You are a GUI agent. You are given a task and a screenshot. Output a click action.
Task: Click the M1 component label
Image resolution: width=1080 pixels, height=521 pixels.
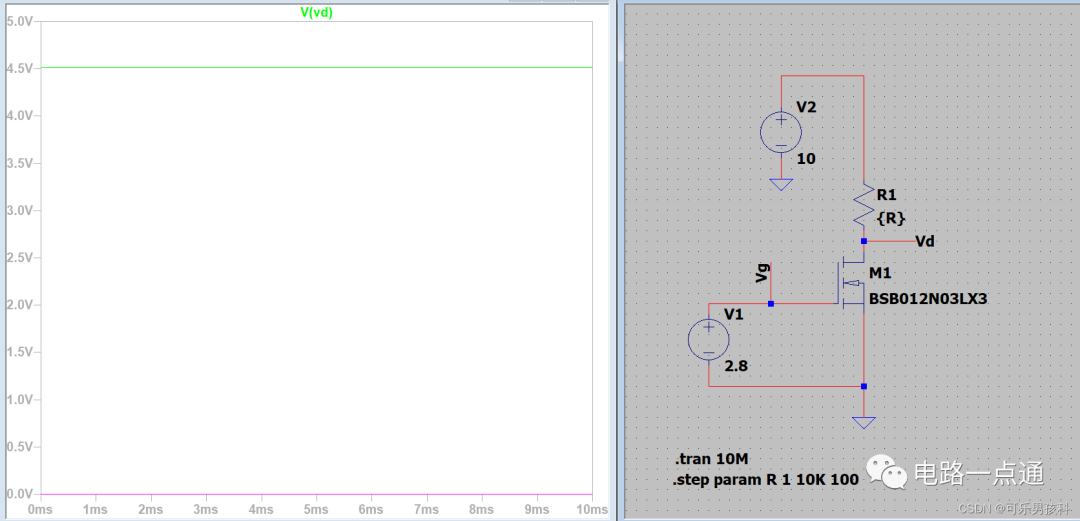[x=881, y=274]
